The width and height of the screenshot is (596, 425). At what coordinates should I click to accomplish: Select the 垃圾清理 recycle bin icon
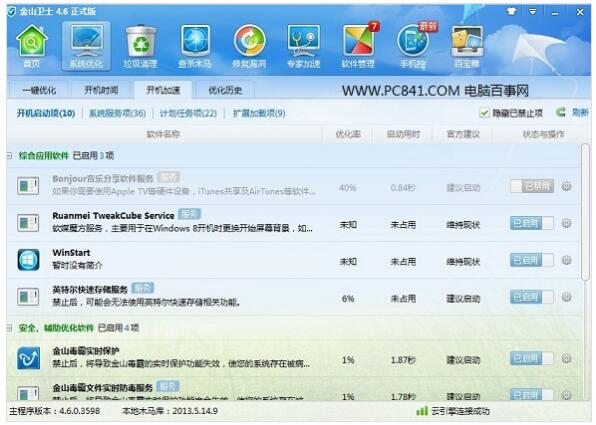[140, 46]
